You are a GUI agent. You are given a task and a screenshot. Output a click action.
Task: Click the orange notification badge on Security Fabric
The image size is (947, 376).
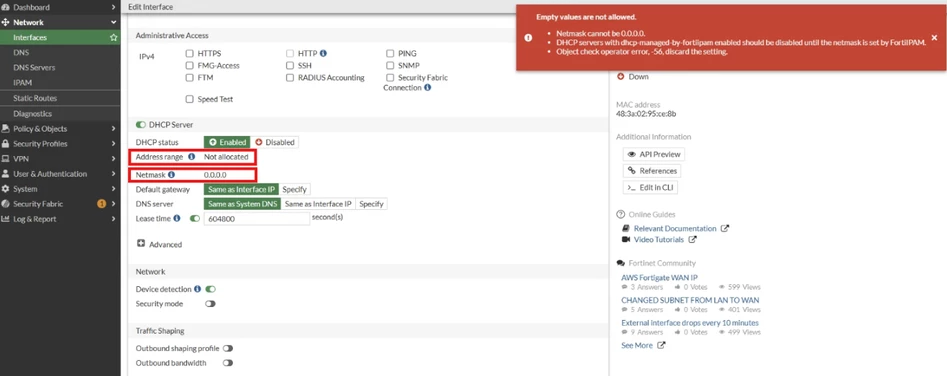[101, 204]
